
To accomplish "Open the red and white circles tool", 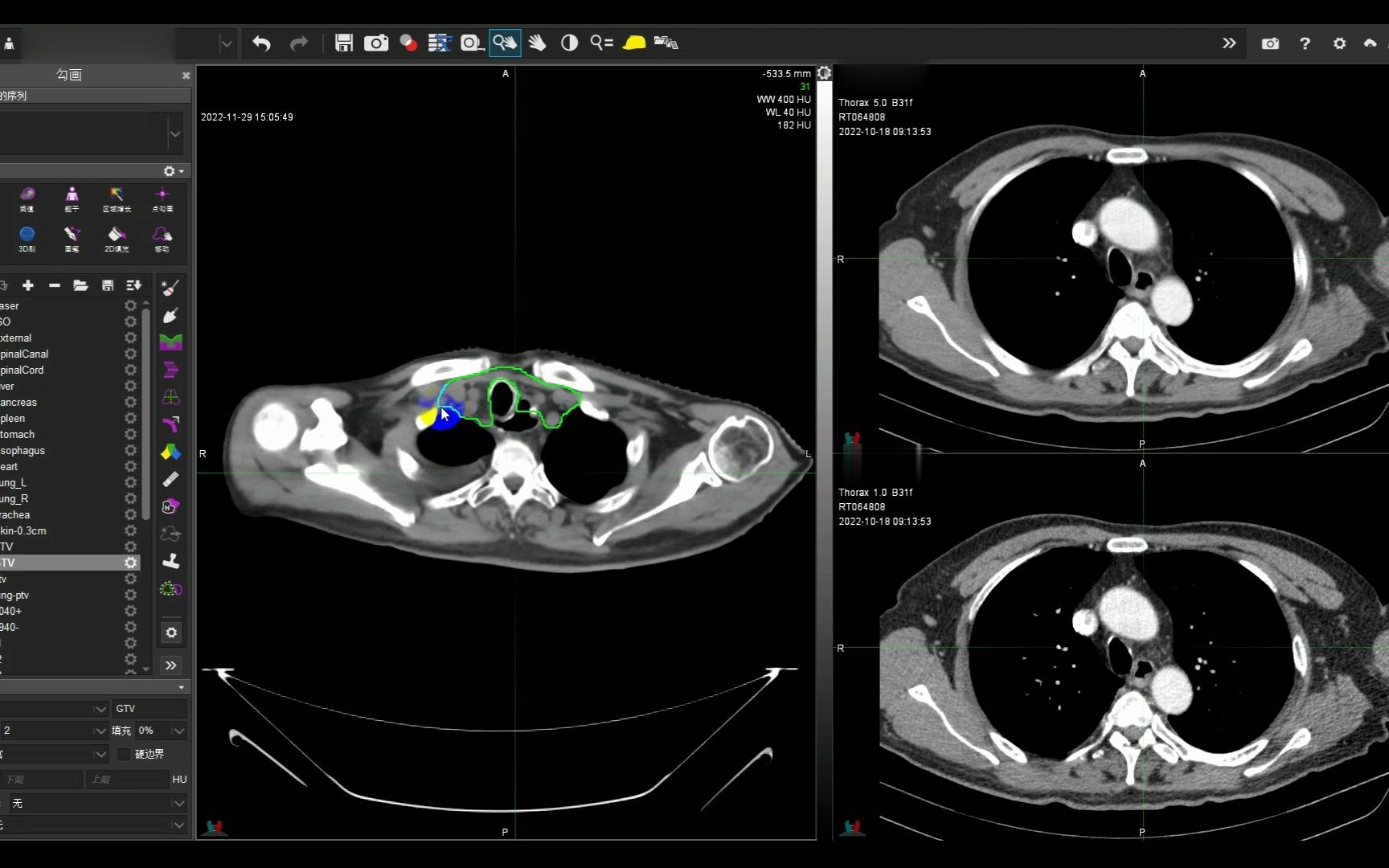I will coord(408,43).
